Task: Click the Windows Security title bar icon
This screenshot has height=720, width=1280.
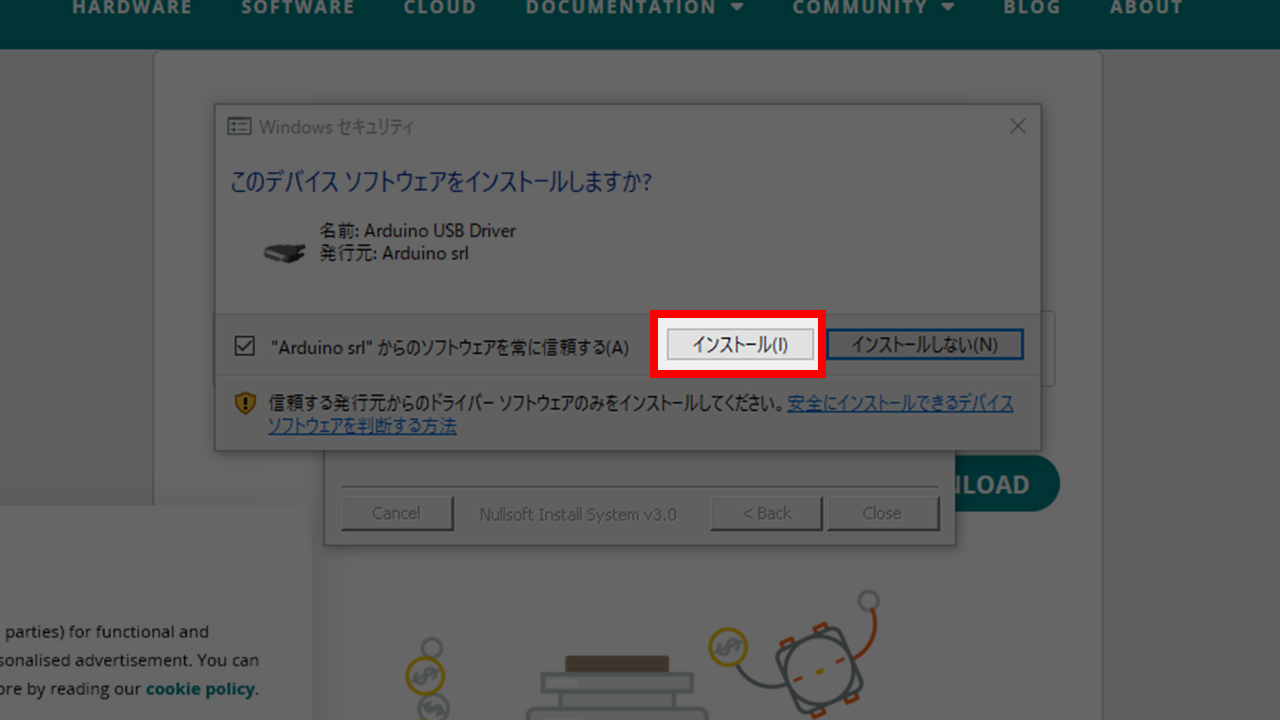Action: [x=239, y=127]
